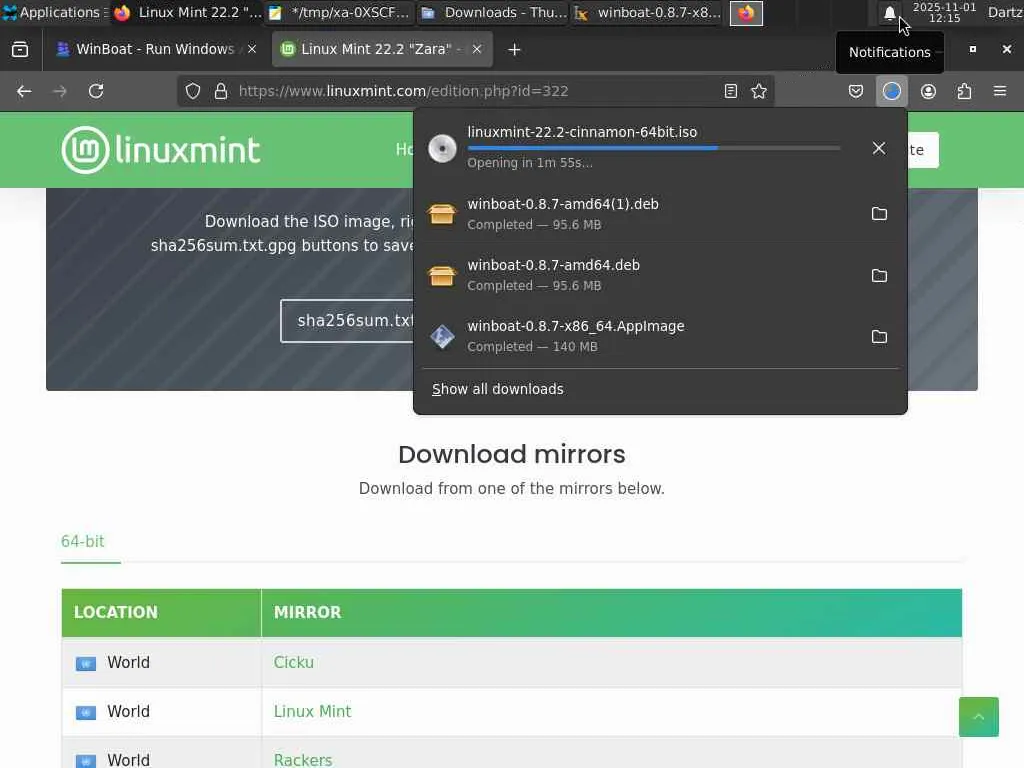Click Show all downloads
The height and width of the screenshot is (768, 1024).
point(498,389)
